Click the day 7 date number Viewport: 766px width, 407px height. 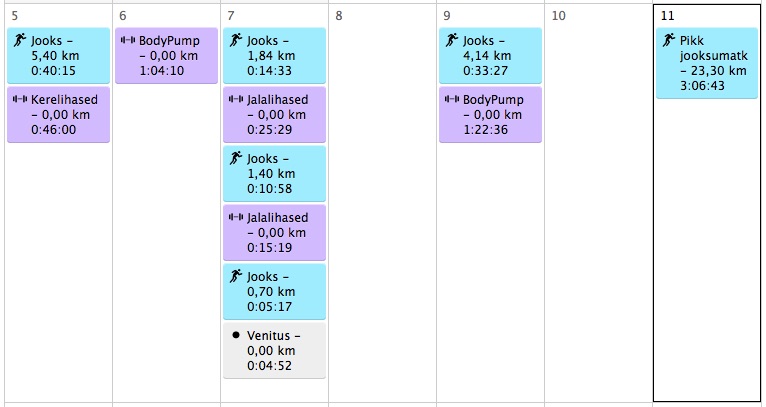coord(231,16)
